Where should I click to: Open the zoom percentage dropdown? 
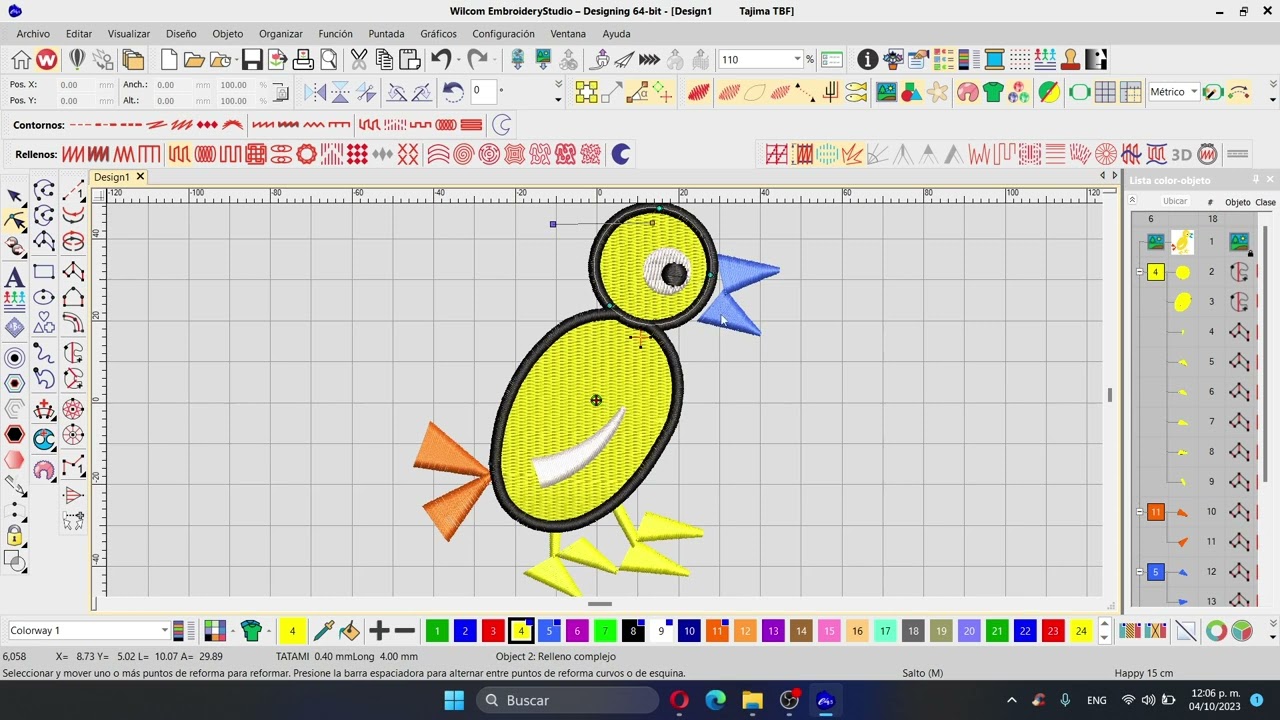pyautogui.click(x=797, y=60)
